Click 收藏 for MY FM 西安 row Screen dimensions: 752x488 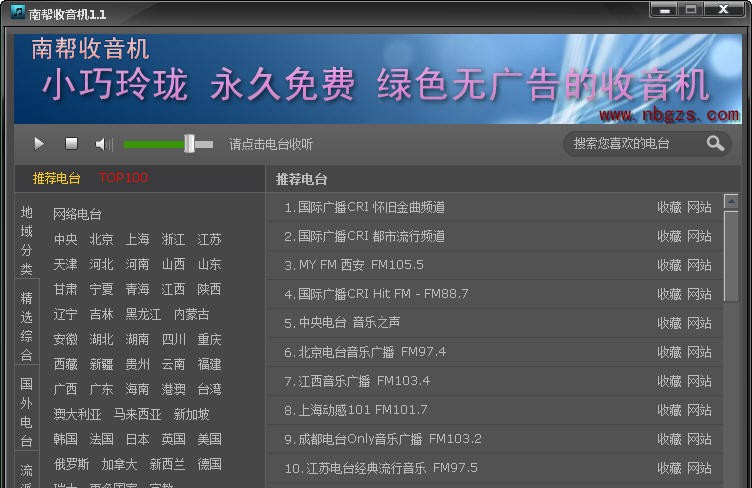pyautogui.click(x=669, y=265)
